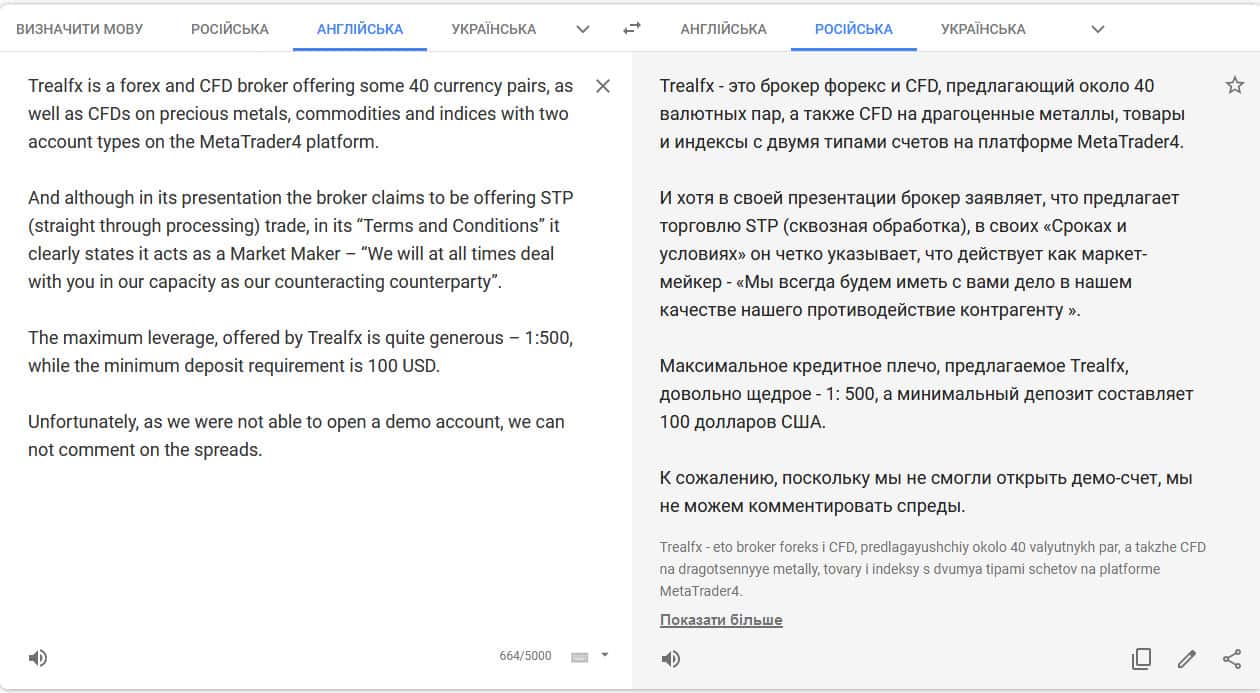Copy the translation to clipboard
Screen dimensions: 1260x693
(1141, 658)
